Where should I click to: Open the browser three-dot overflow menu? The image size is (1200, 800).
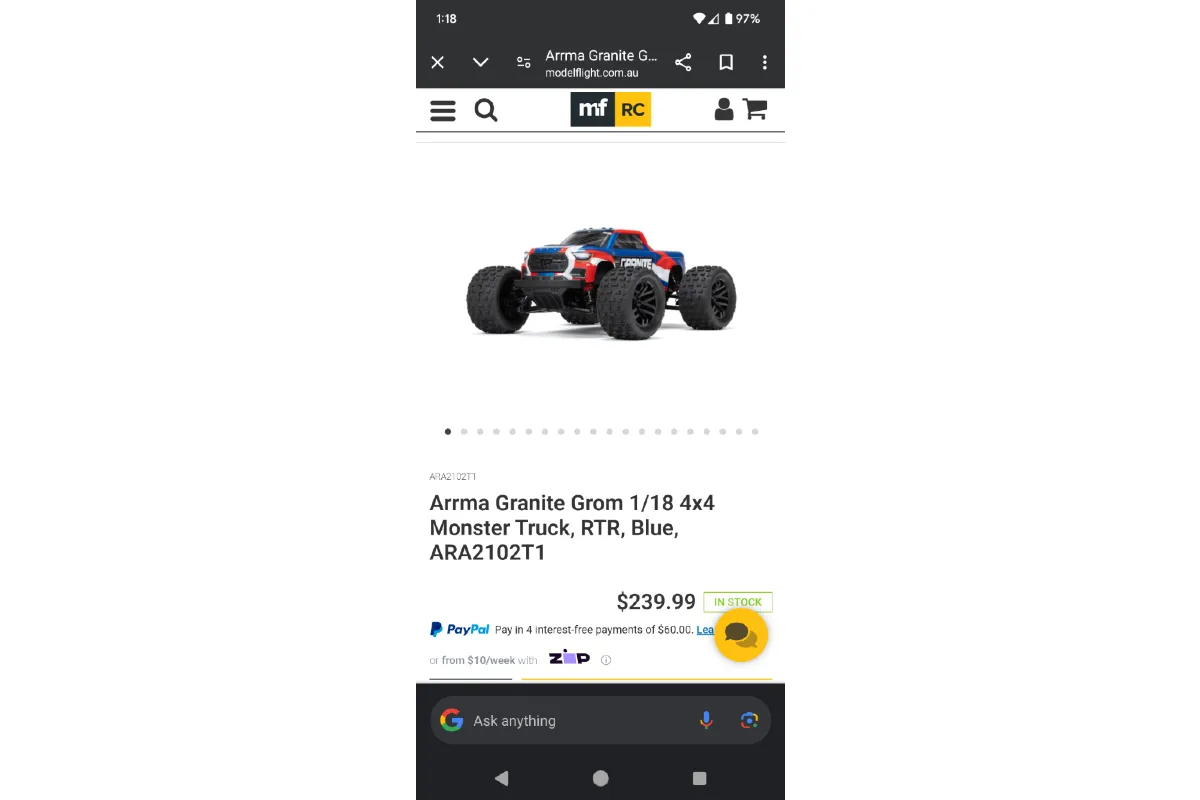[x=765, y=62]
